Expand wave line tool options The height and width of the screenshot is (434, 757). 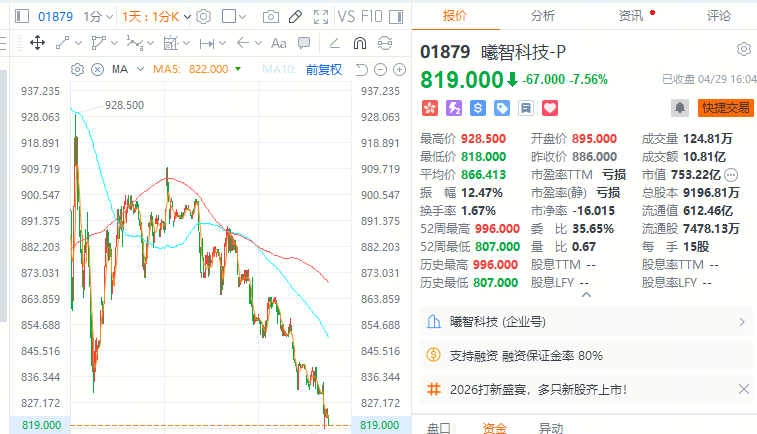pos(151,43)
